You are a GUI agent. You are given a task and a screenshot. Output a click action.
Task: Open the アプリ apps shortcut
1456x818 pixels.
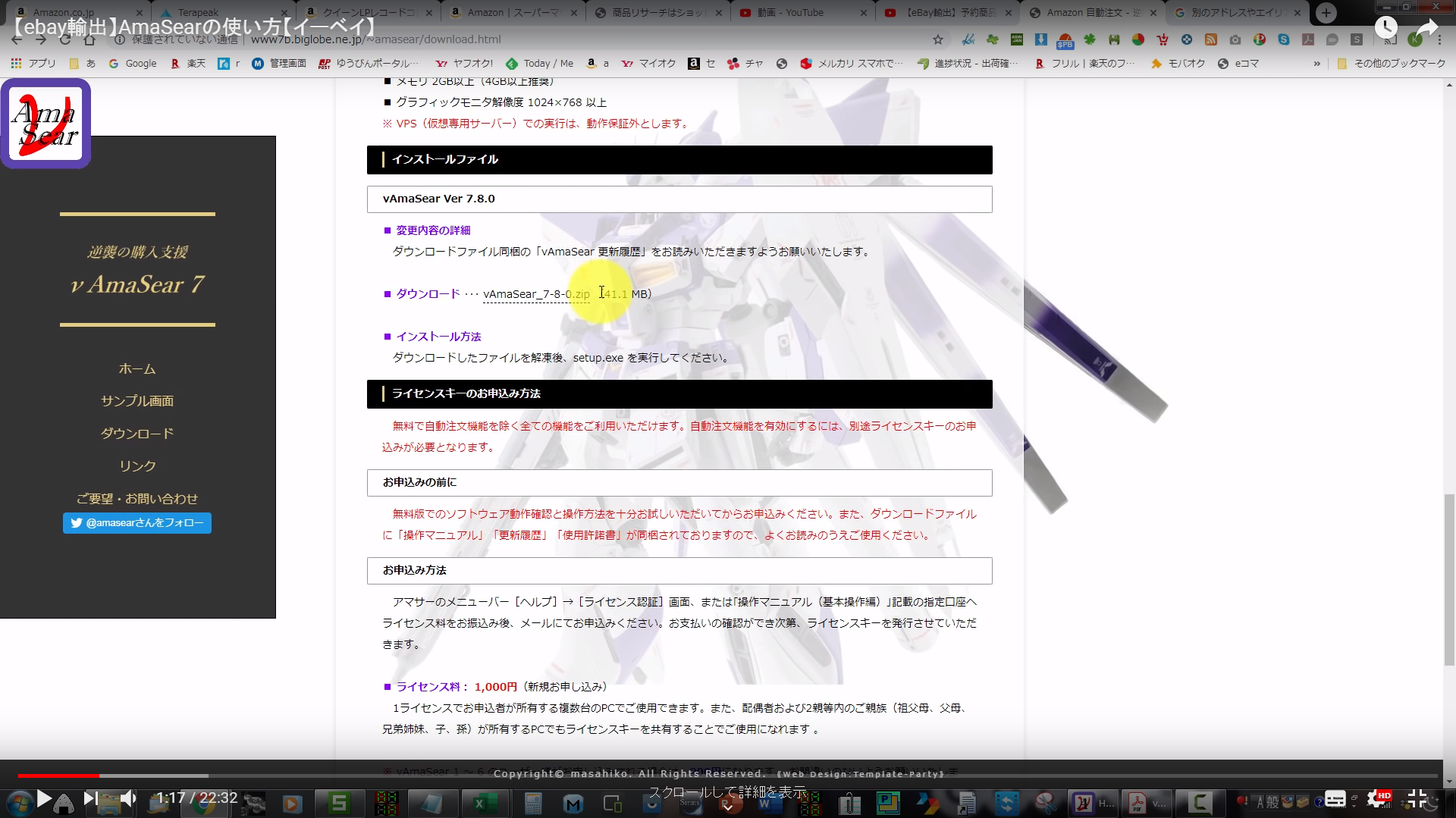pyautogui.click(x=33, y=64)
